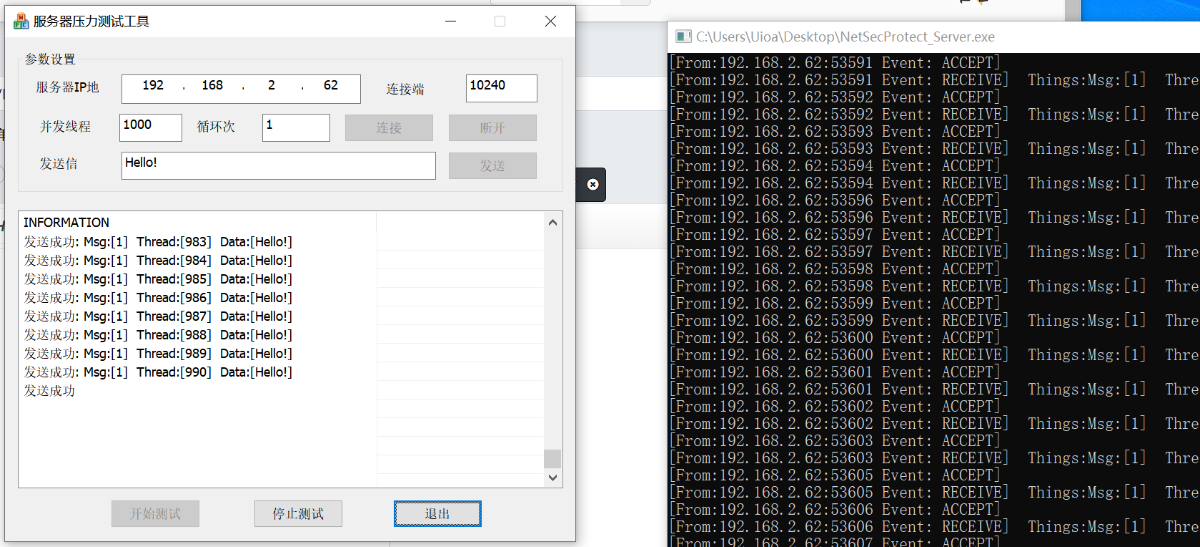Click the third IP octet field 2
The image size is (1200, 547).
(271, 87)
